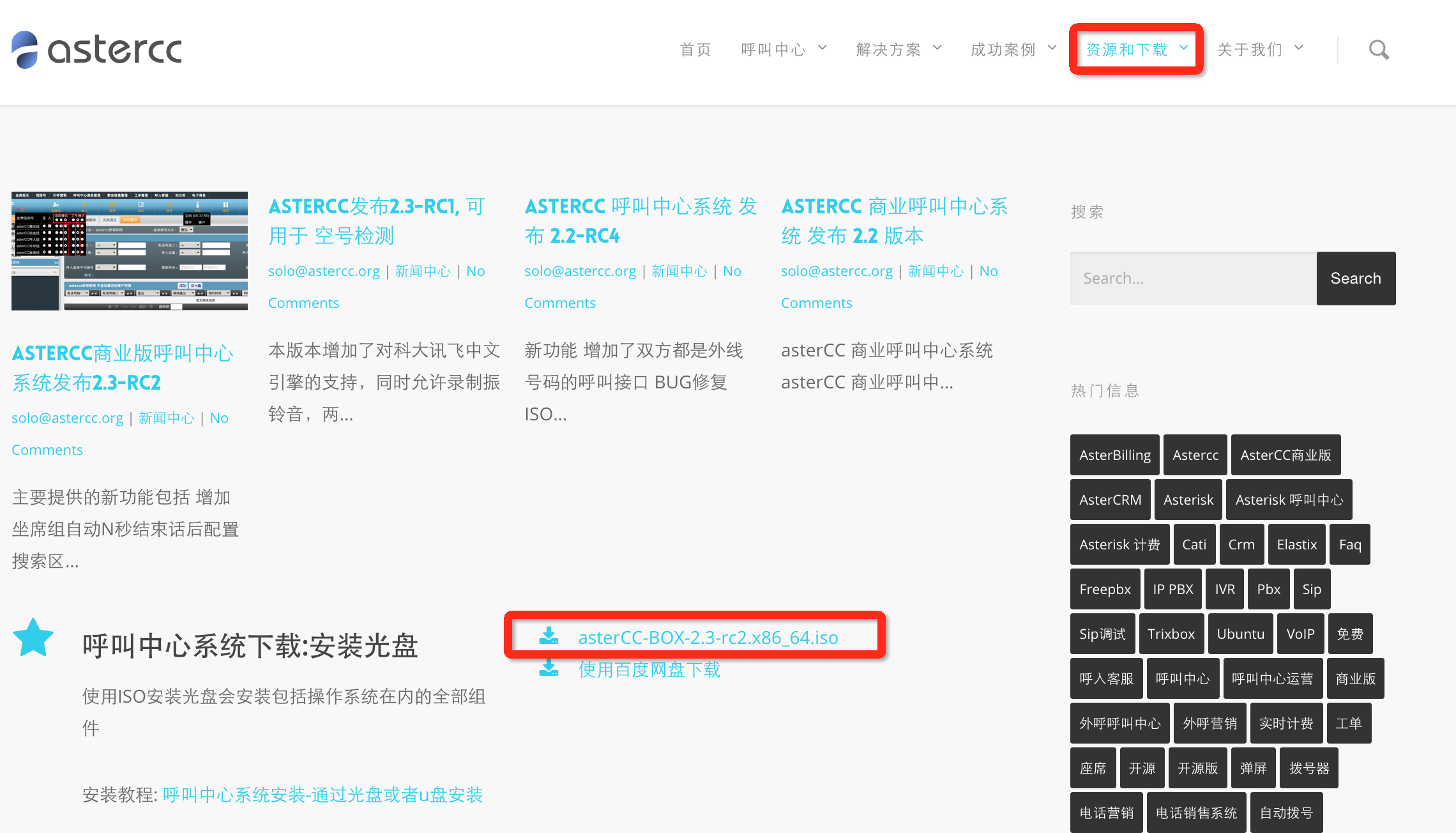Open the 呼叫中心系统安装 tutorial link
This screenshot has height=833, width=1456.
click(x=322, y=795)
